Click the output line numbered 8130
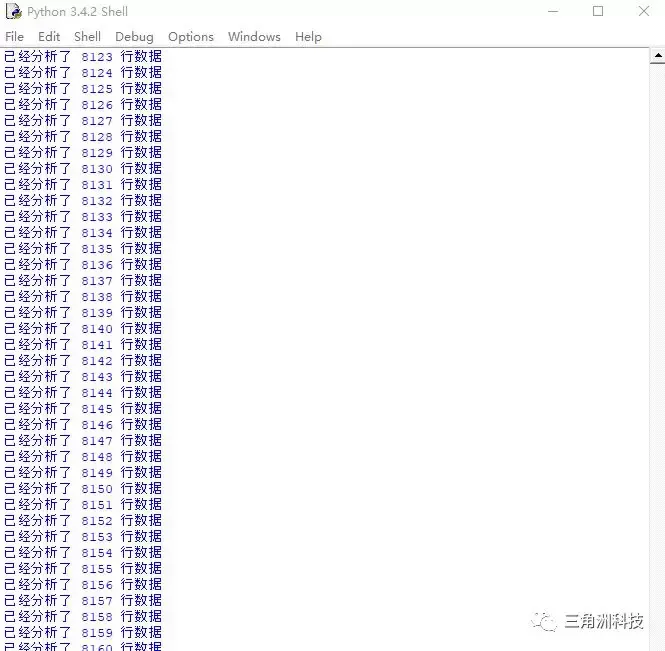 (x=83, y=168)
